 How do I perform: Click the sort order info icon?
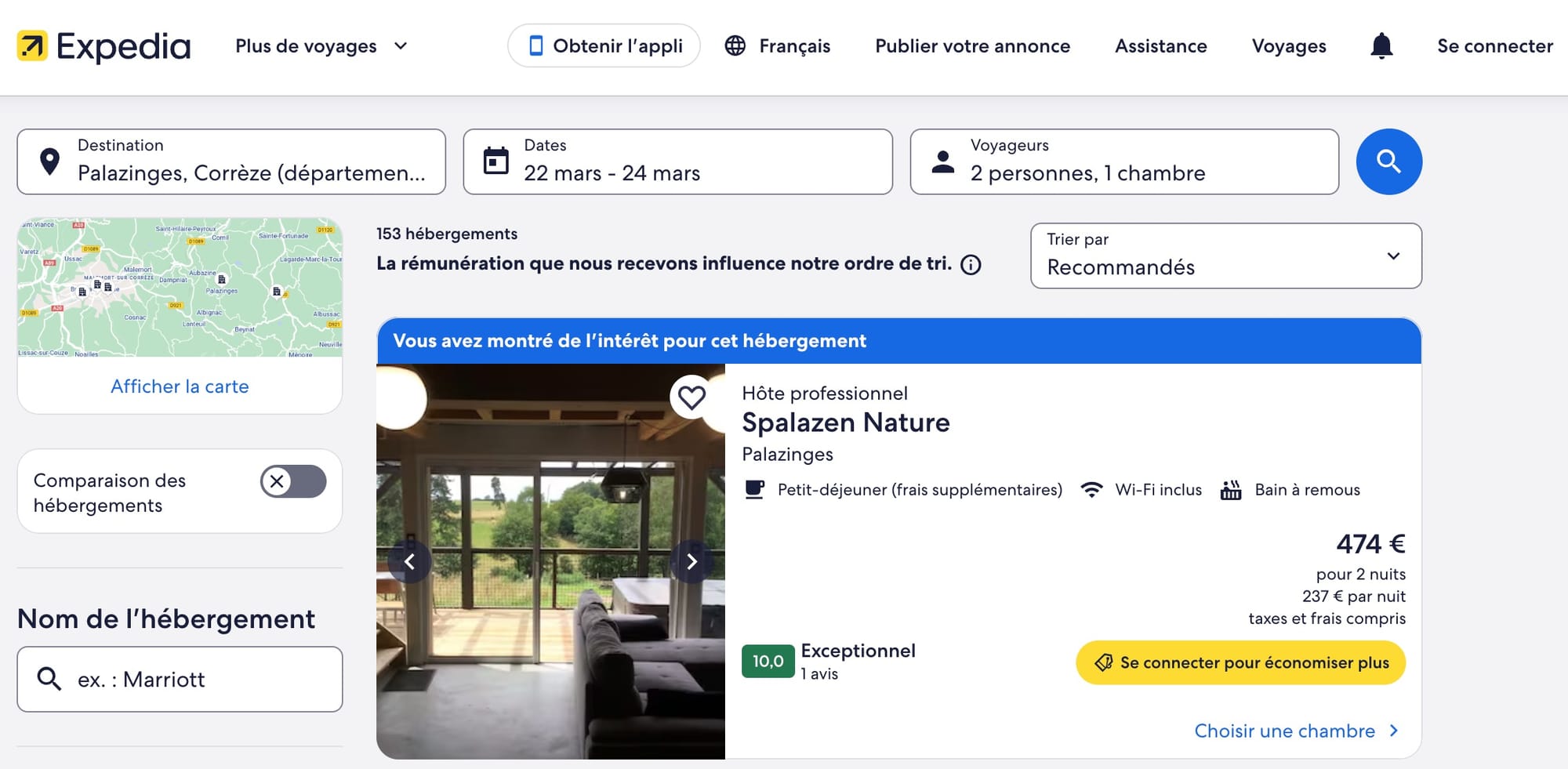[971, 265]
